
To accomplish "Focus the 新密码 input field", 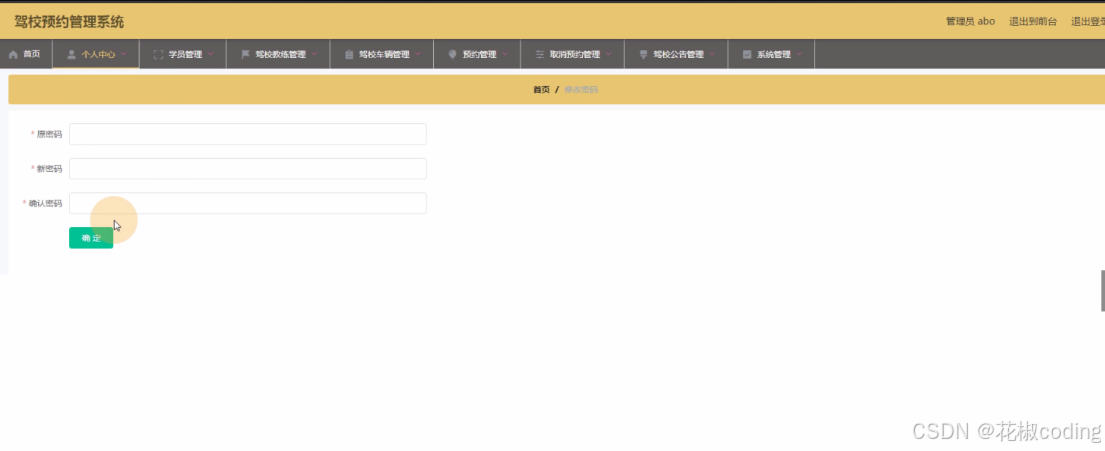I will [247, 168].
